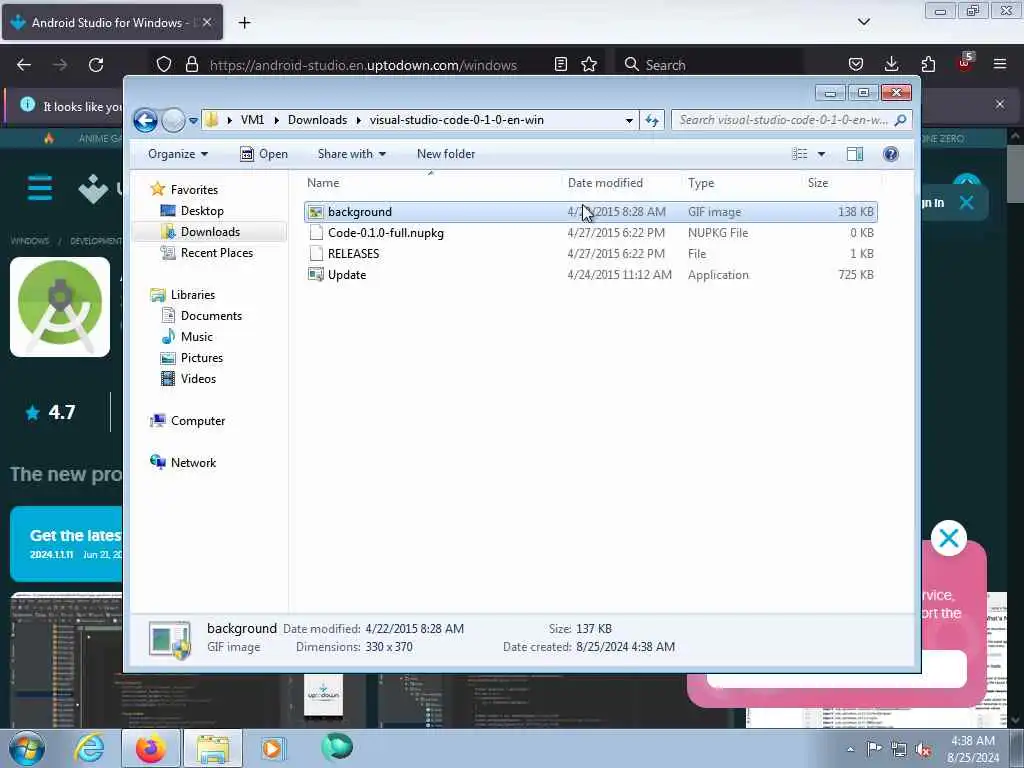The width and height of the screenshot is (1024, 768).
Task: Toggle Firefox reader view icon
Action: pyautogui.click(x=560, y=65)
